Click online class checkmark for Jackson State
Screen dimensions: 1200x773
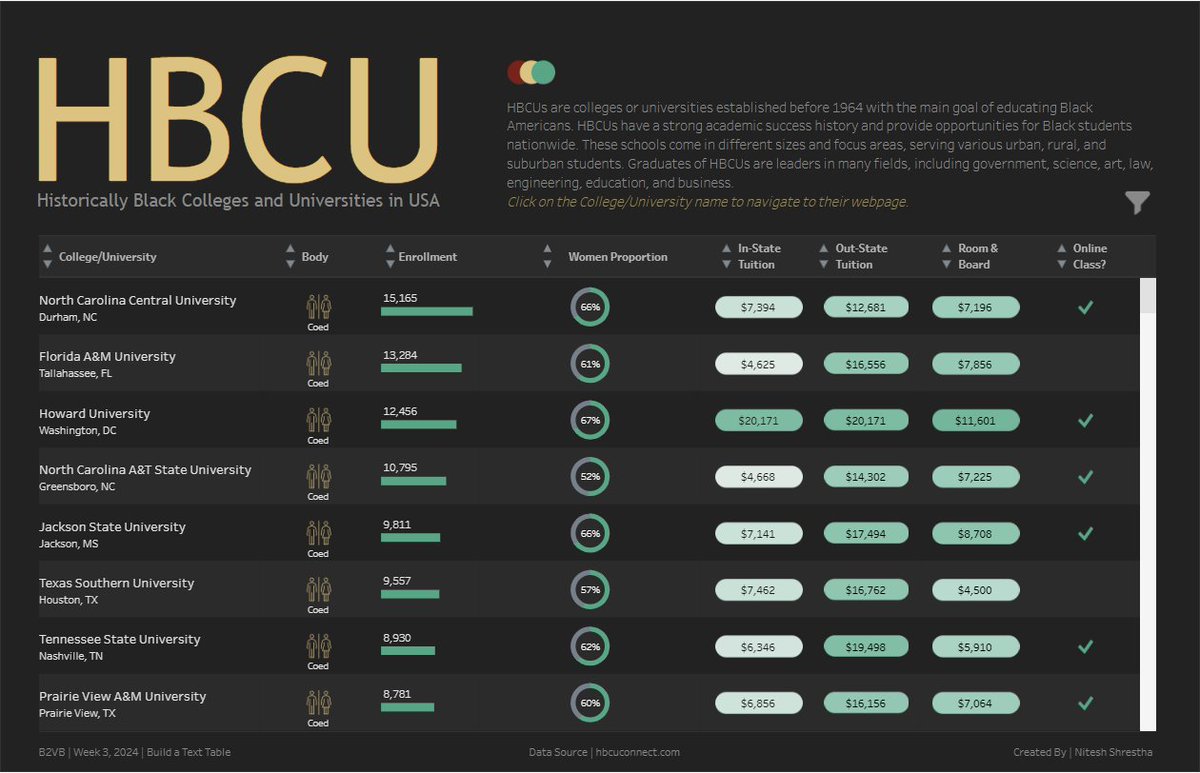(1085, 533)
